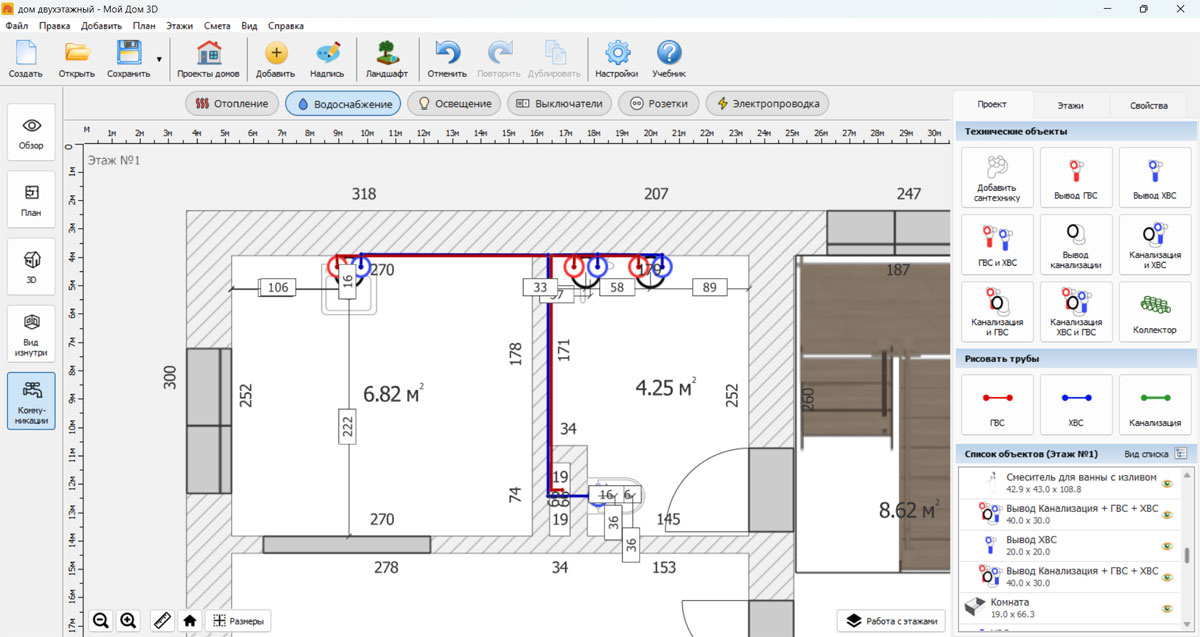Click the Отопление layer button
Screen dimensions: 1200x637
tap(232, 103)
